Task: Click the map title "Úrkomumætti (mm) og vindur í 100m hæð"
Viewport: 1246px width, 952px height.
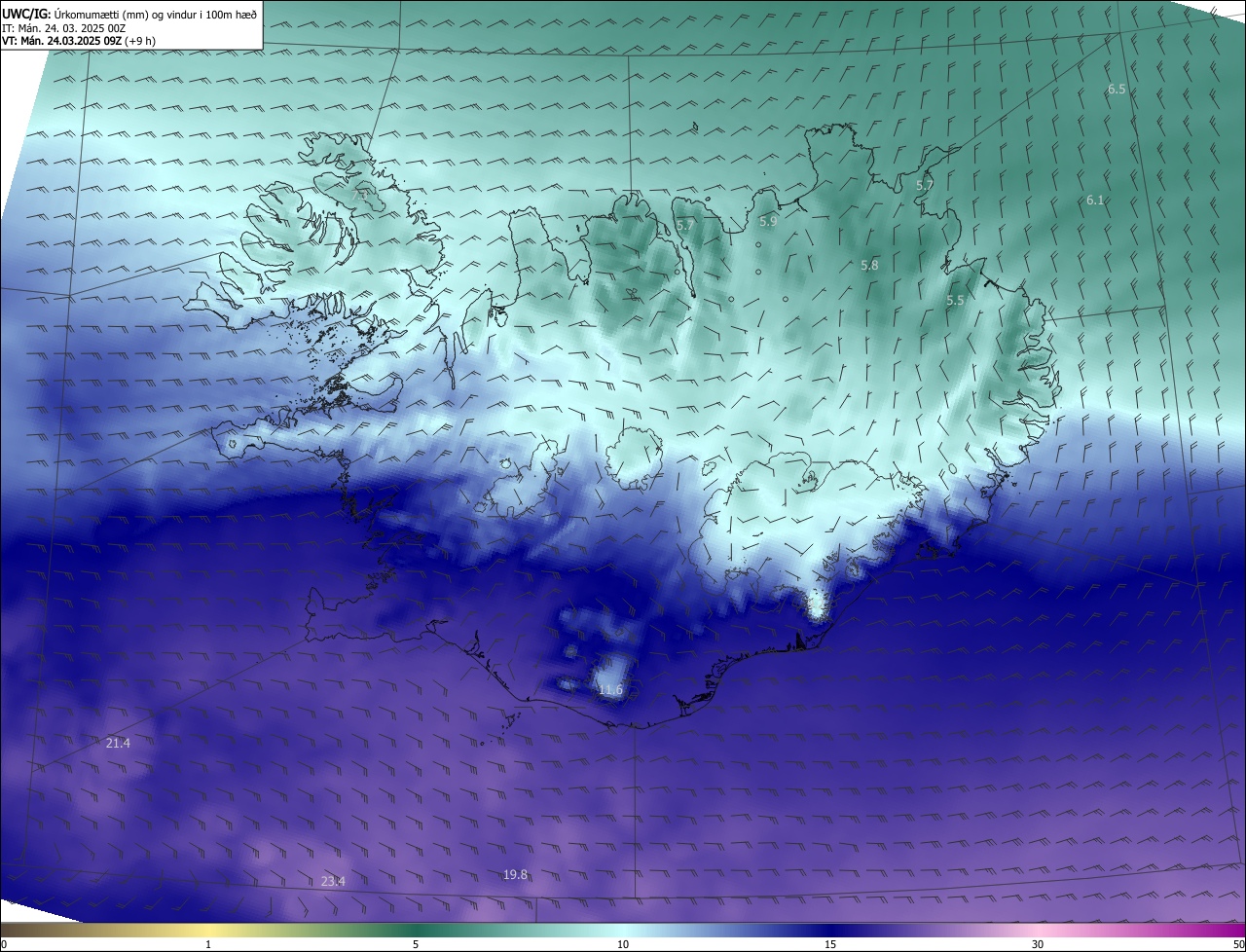Action: coord(155,16)
